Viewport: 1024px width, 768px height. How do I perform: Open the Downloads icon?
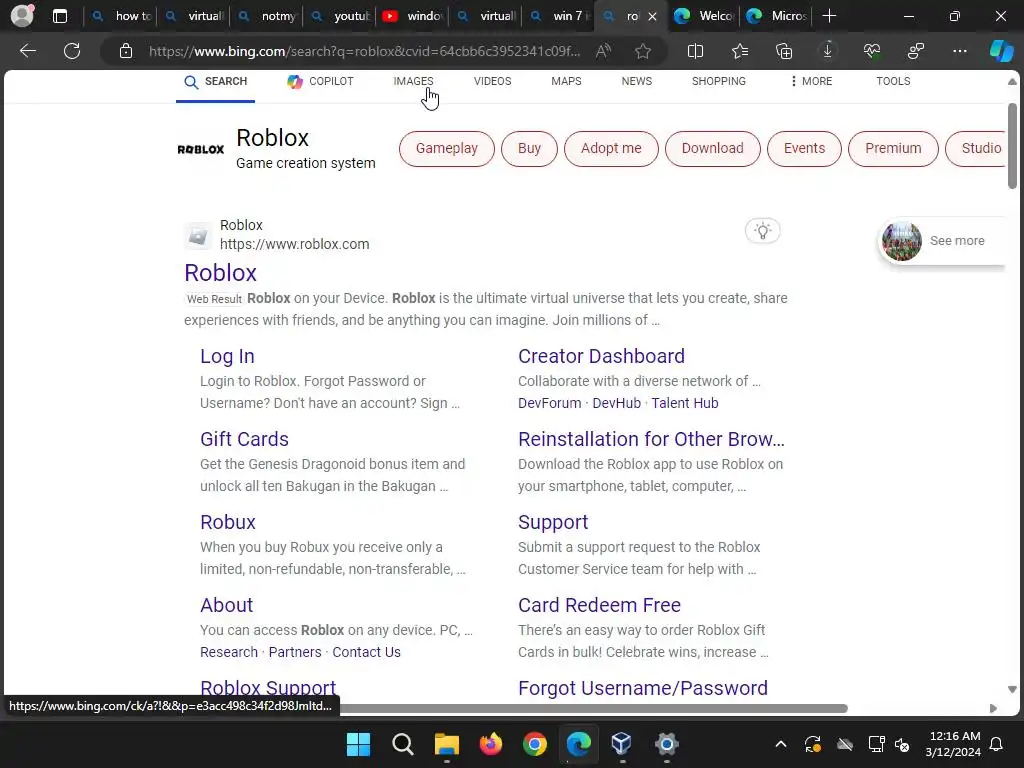(x=827, y=51)
